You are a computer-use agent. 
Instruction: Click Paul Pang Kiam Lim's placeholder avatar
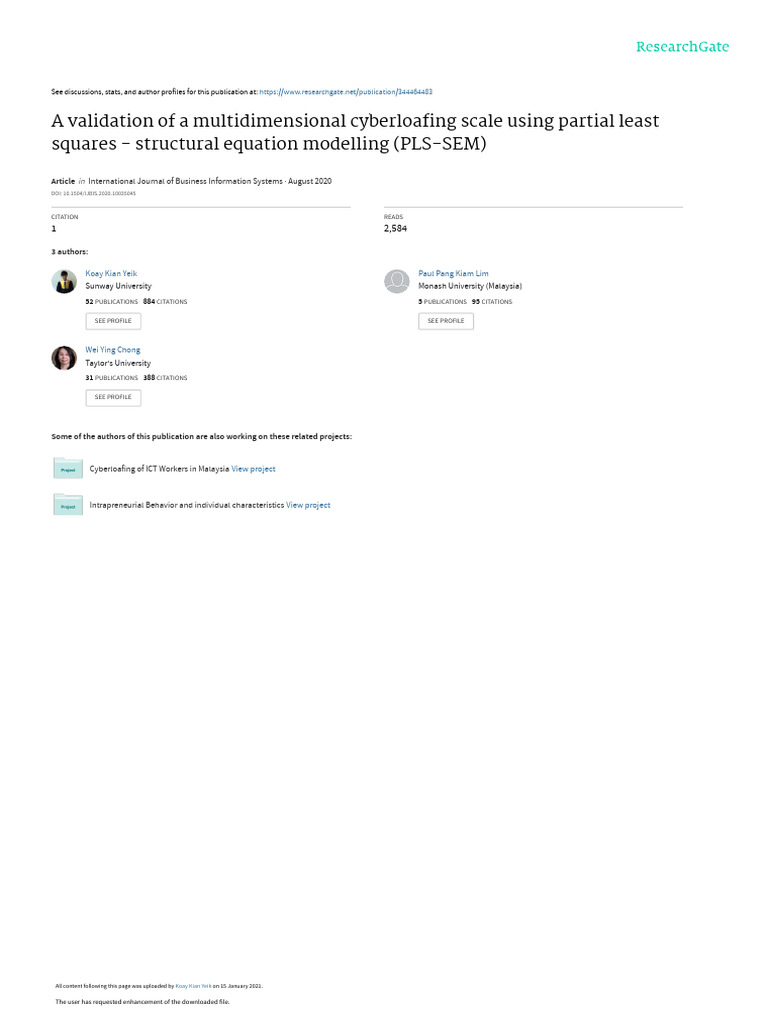coord(396,281)
